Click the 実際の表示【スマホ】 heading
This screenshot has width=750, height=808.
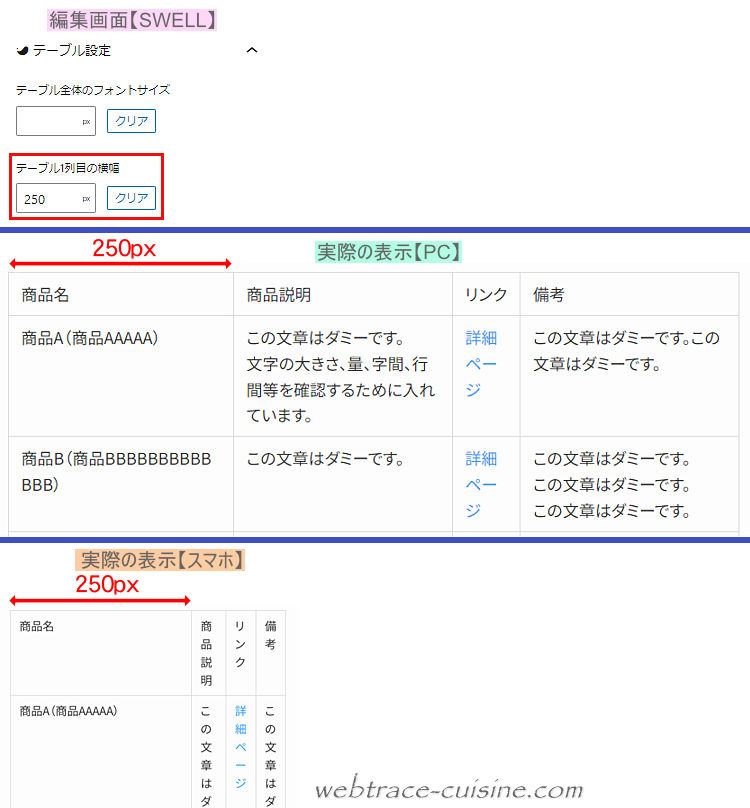(160, 560)
